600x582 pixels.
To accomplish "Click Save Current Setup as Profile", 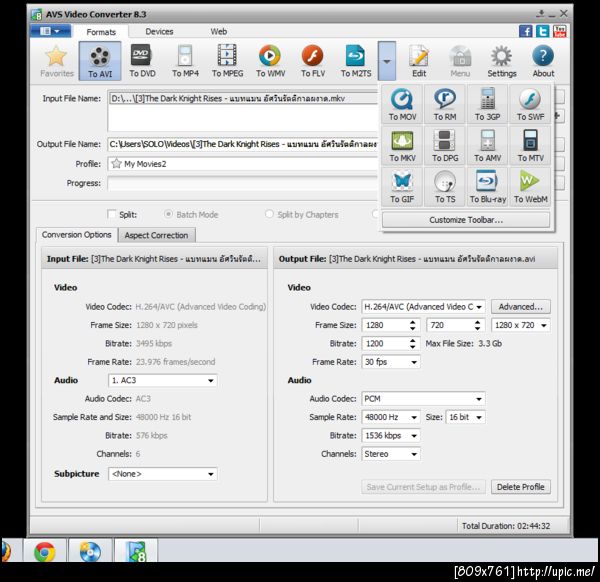I will 423,487.
